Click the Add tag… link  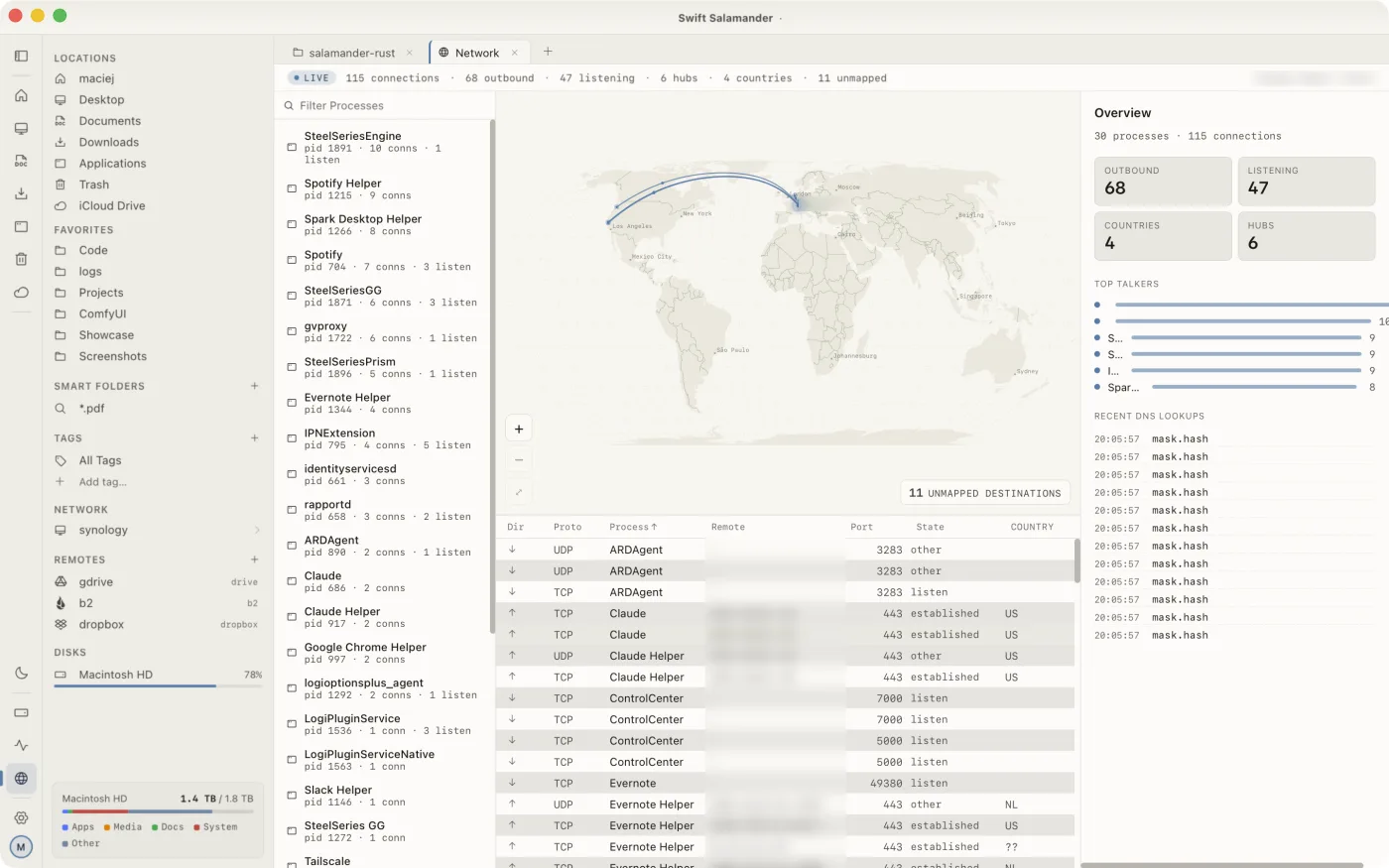point(102,482)
